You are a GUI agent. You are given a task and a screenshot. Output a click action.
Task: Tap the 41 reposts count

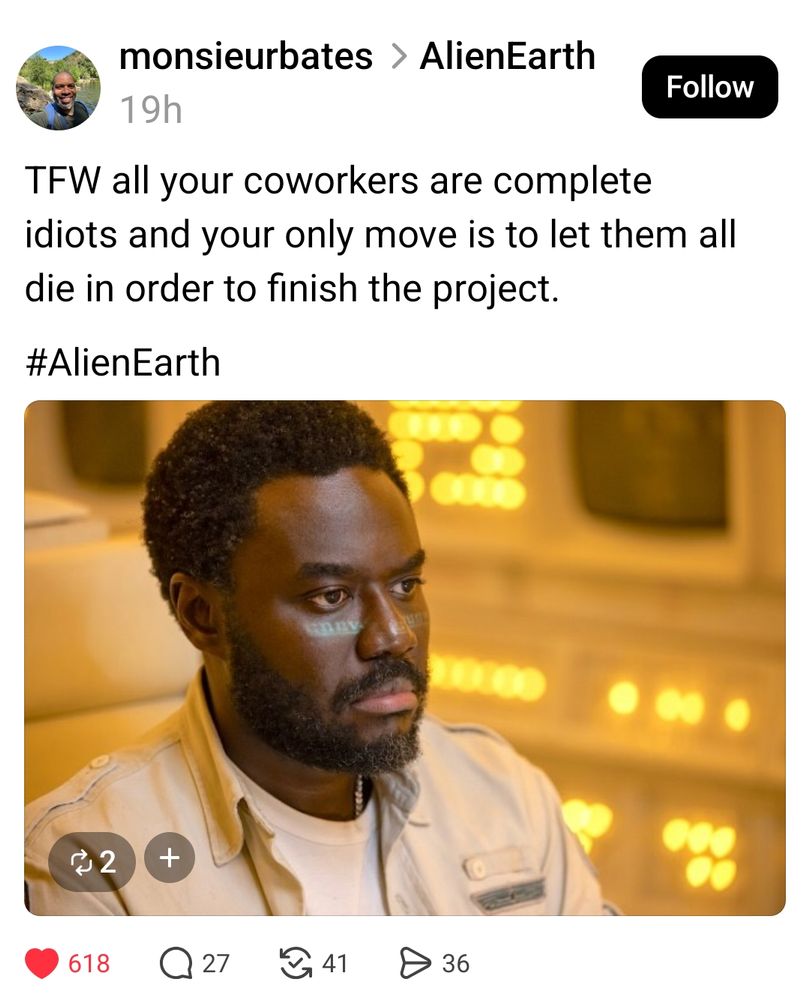coord(334,963)
